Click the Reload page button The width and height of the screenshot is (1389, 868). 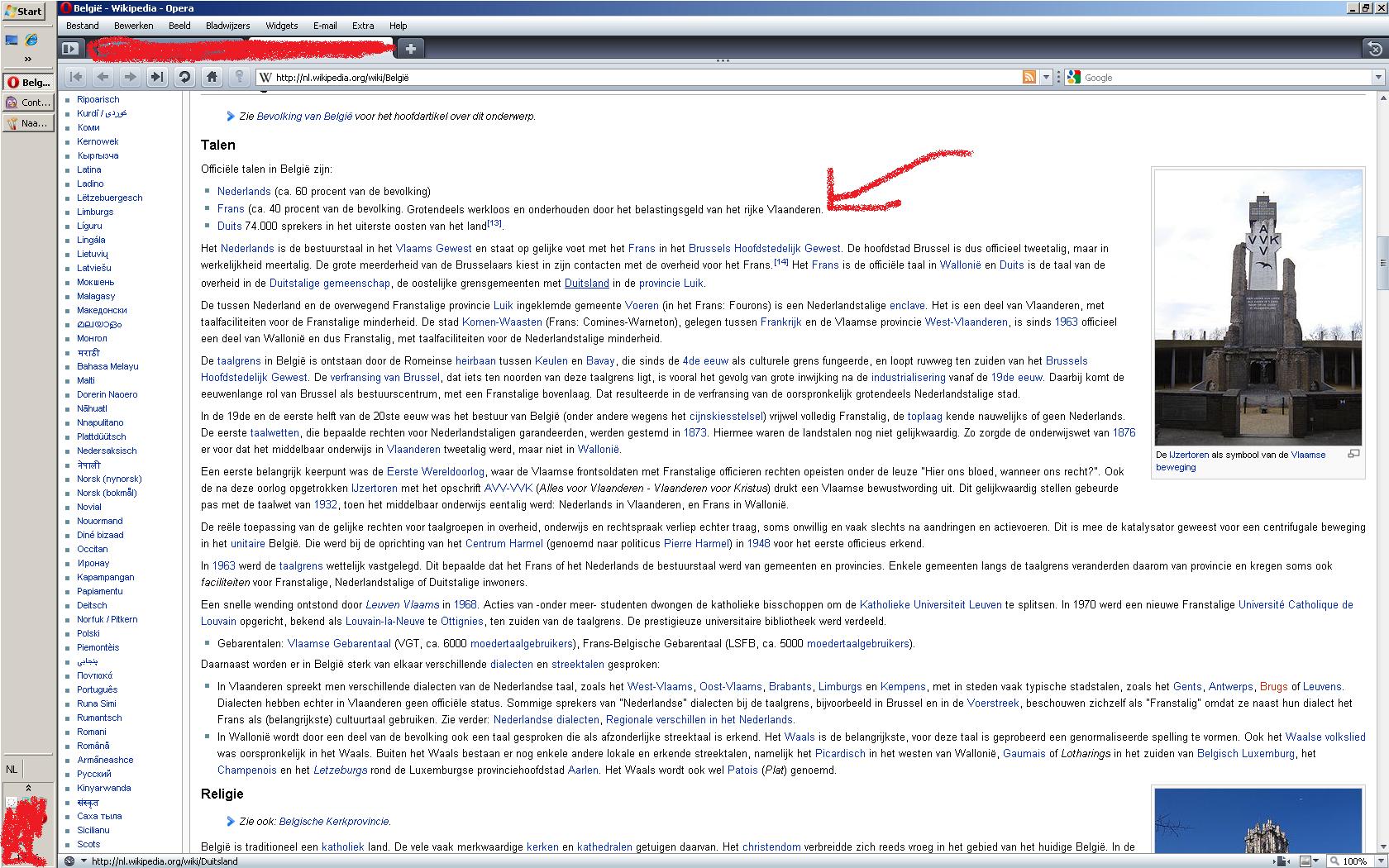coord(185,77)
